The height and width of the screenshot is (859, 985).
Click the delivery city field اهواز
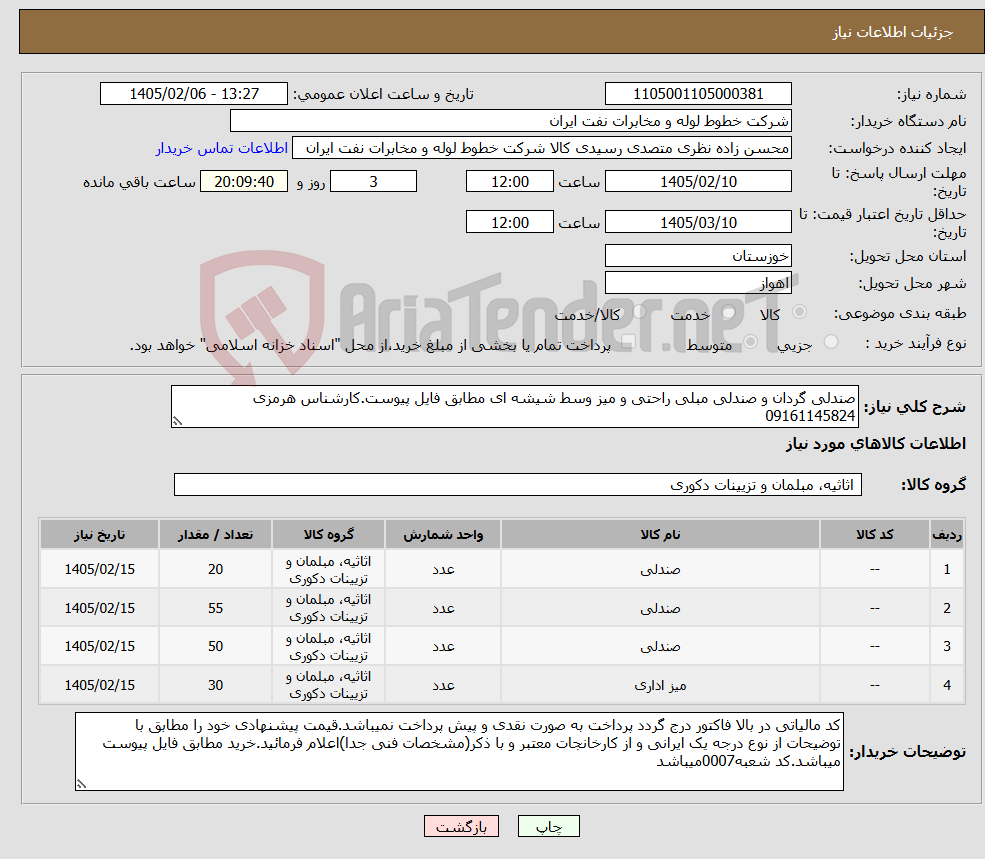698,283
